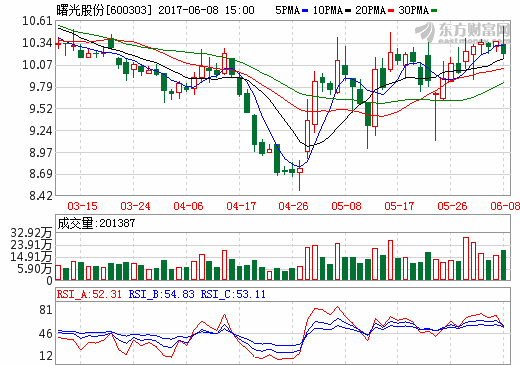This screenshot has height=365, width=520.
Task: Click the 8.42 price axis label
Action: click(x=41, y=196)
